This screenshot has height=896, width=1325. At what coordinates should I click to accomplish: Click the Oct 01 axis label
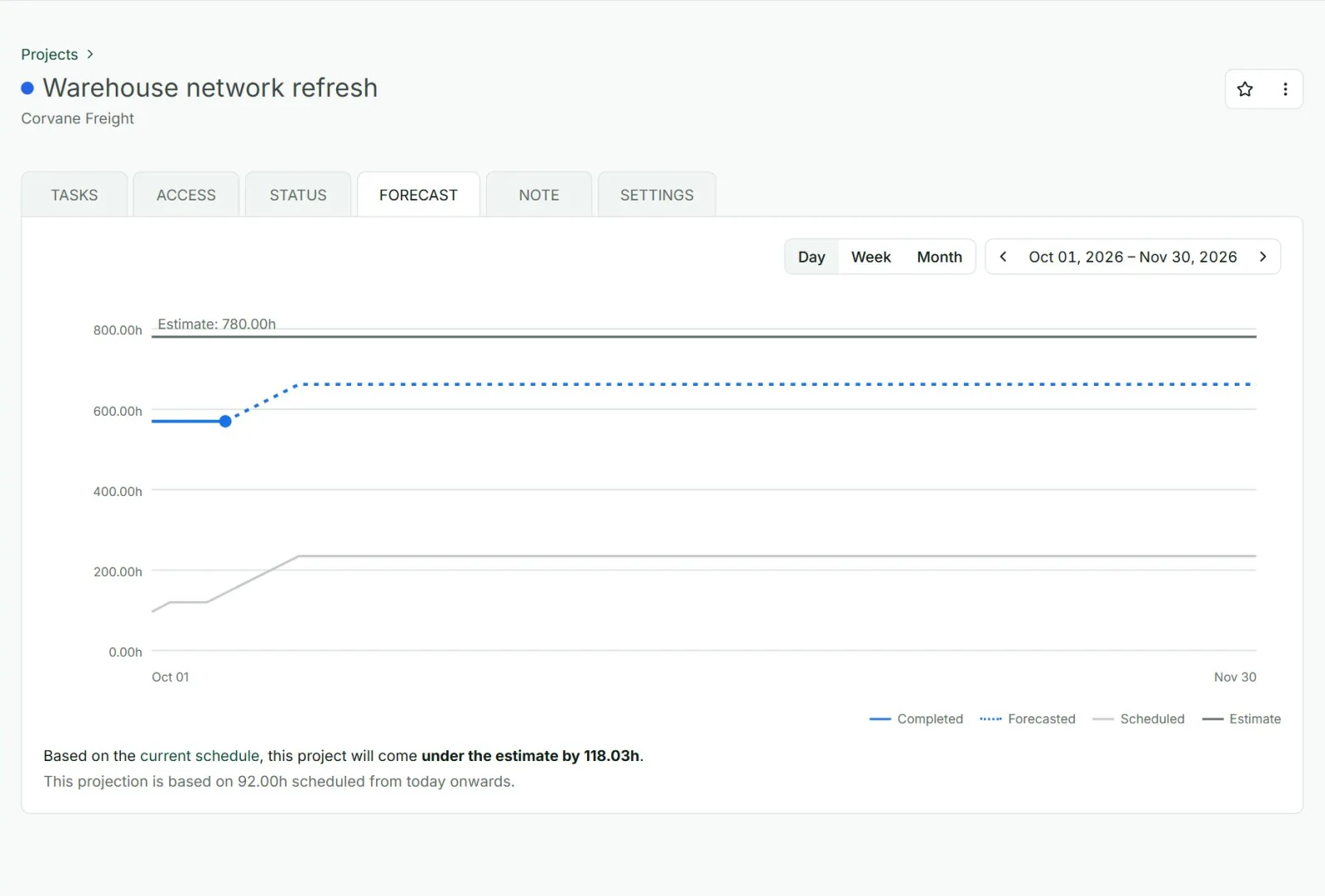171,677
